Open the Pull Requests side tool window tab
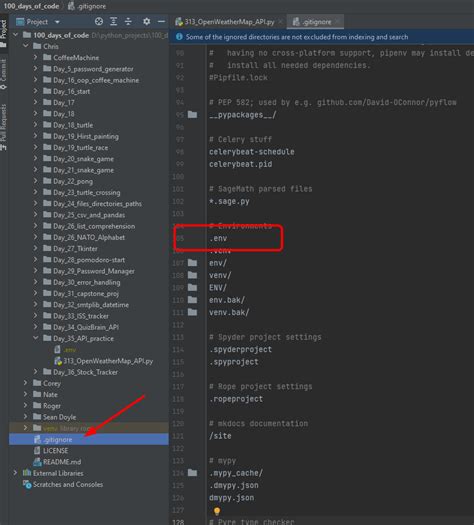The height and width of the screenshot is (525, 474). point(3,127)
